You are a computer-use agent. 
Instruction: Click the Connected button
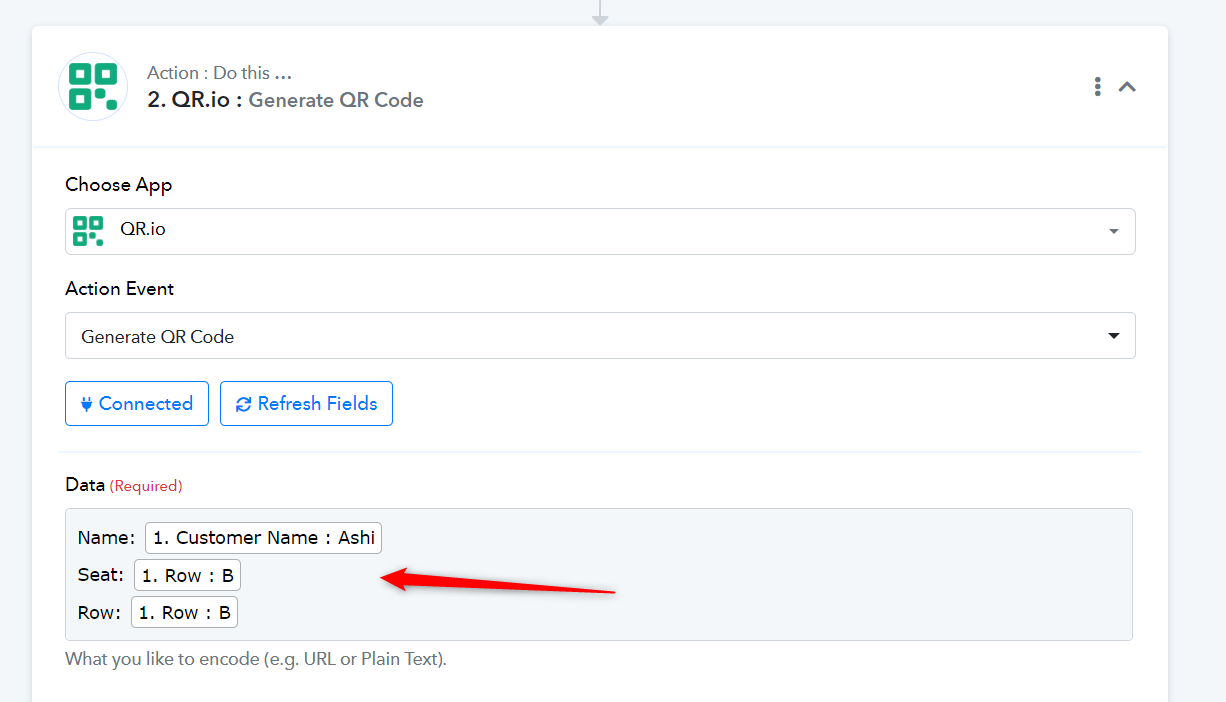pos(137,403)
